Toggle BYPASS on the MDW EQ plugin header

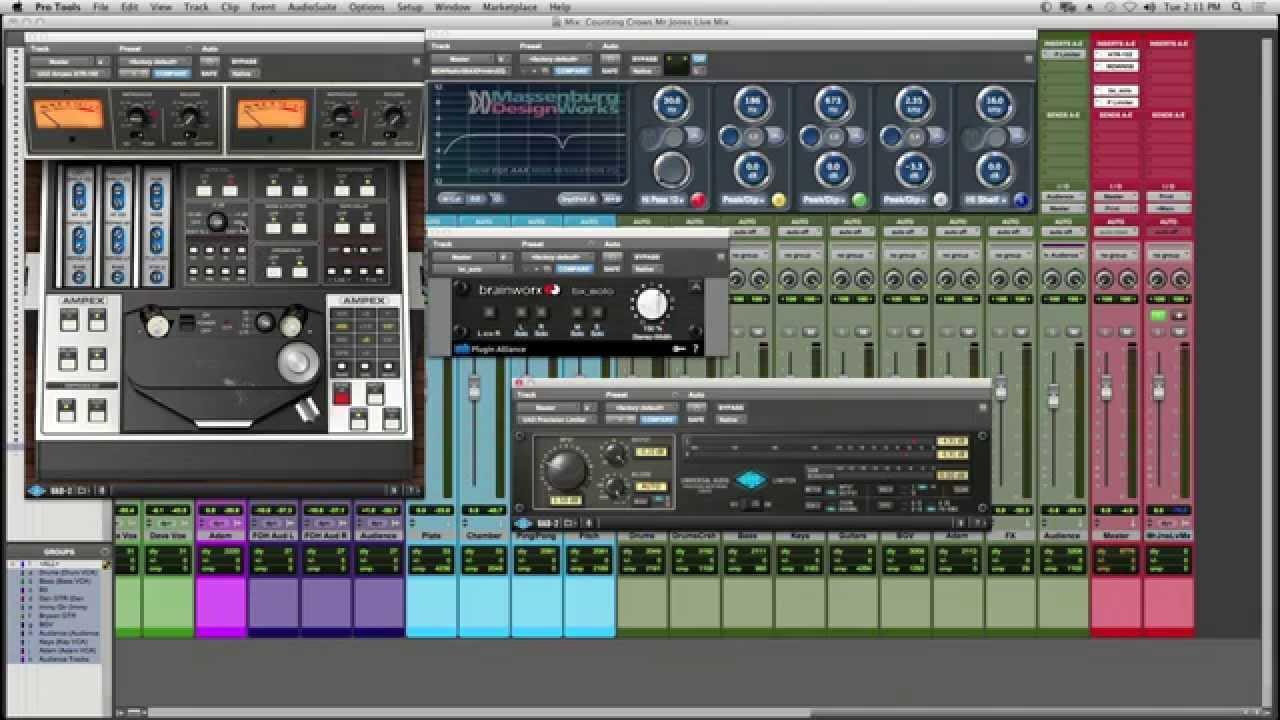click(645, 59)
